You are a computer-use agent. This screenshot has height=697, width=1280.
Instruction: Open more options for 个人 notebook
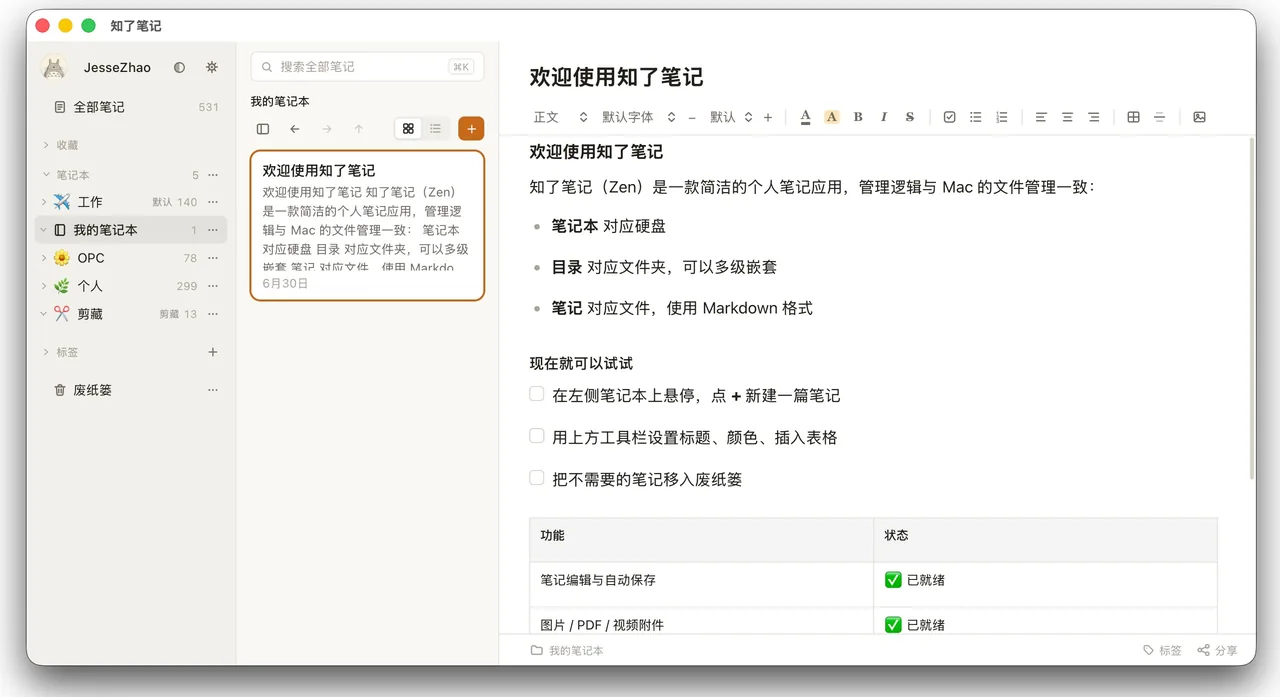[213, 286]
